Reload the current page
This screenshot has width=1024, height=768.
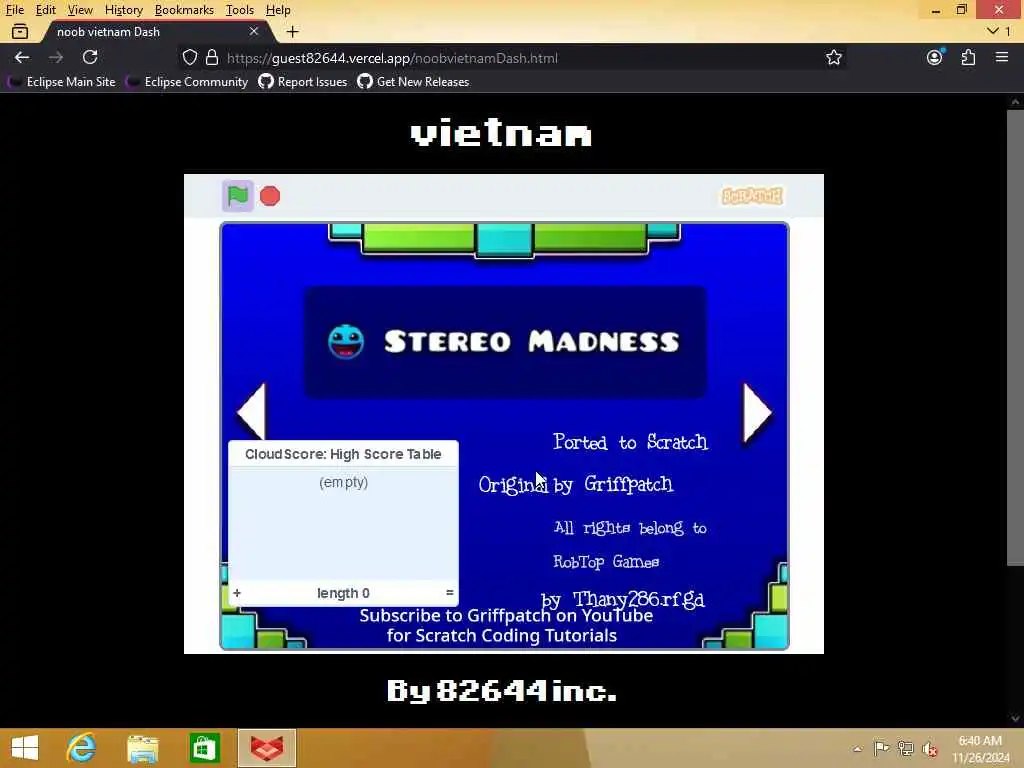90,57
